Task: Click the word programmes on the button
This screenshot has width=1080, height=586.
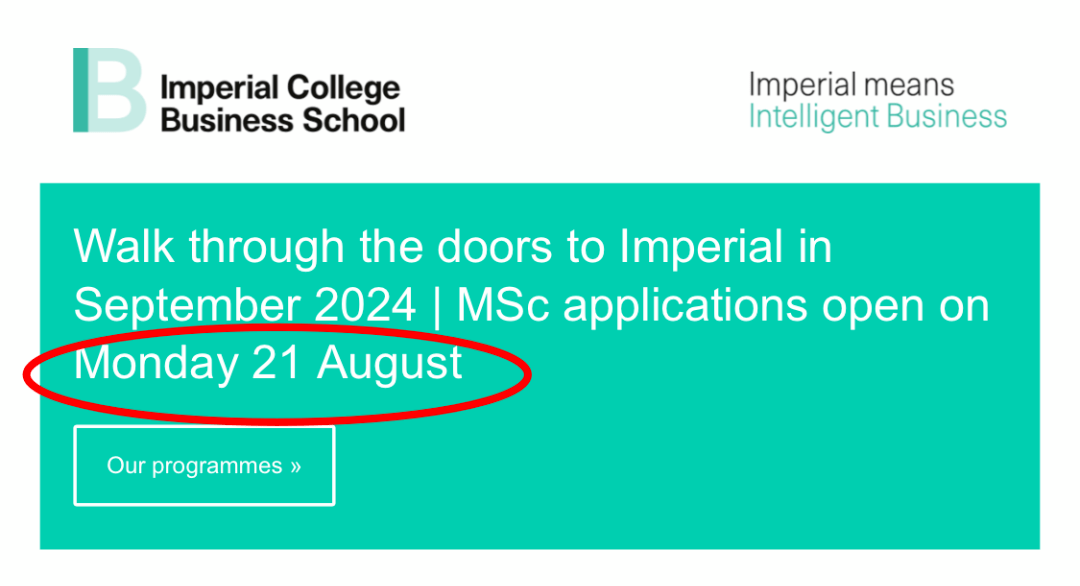Action: [217, 467]
